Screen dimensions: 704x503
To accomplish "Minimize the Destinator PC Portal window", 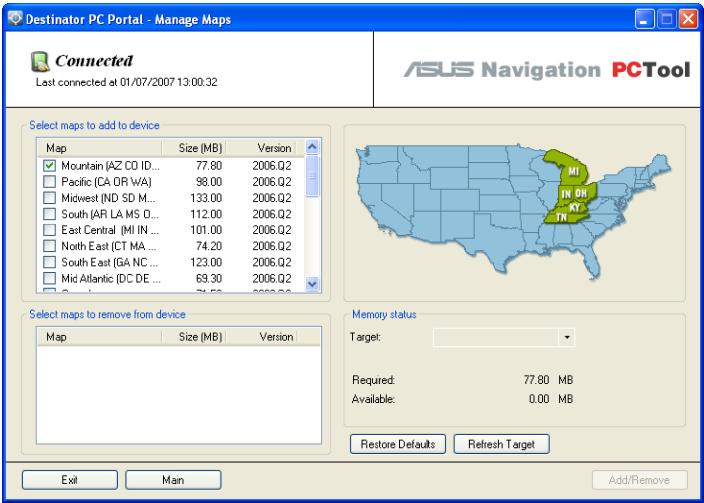I will click(644, 19).
